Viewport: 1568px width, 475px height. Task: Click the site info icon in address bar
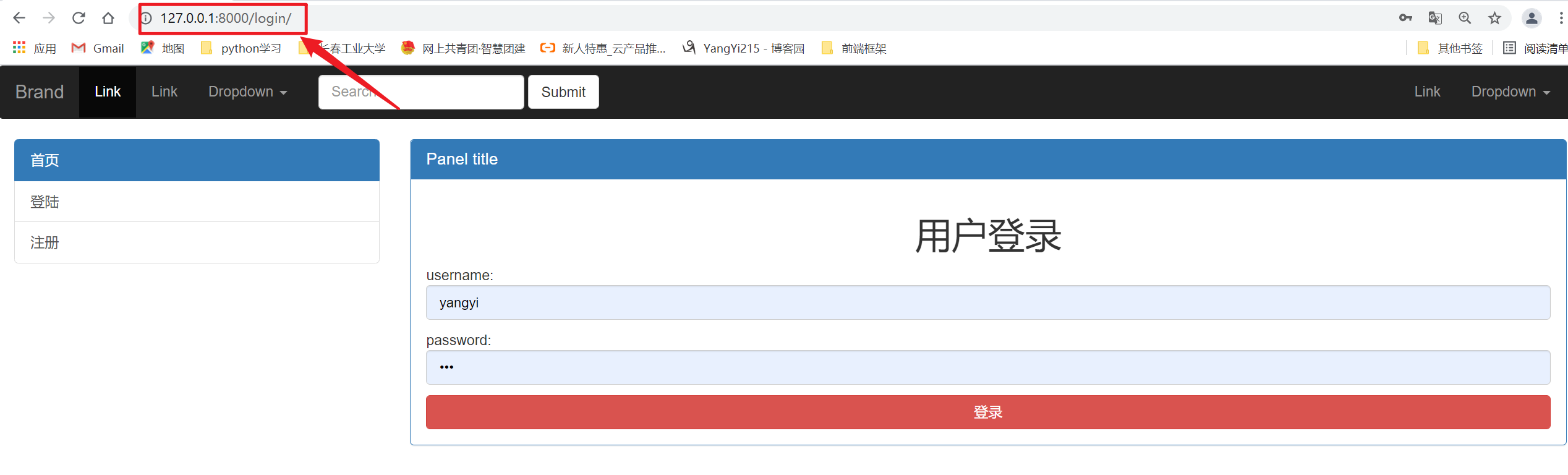(147, 18)
